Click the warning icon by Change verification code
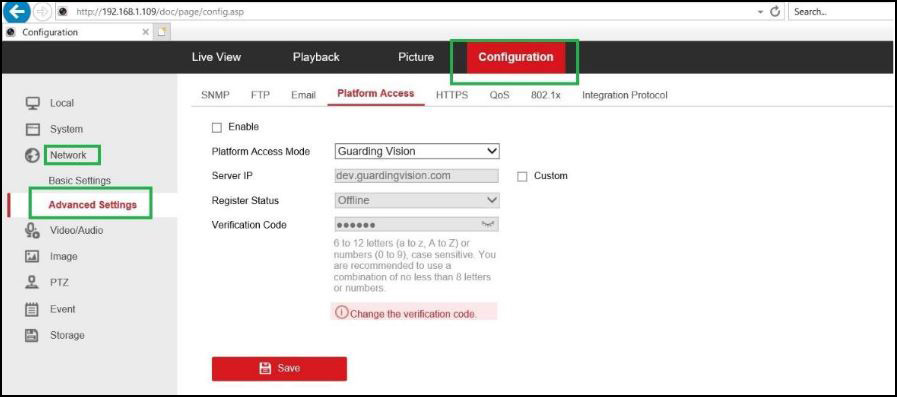Viewport: 897px width, 397px height. click(x=342, y=312)
